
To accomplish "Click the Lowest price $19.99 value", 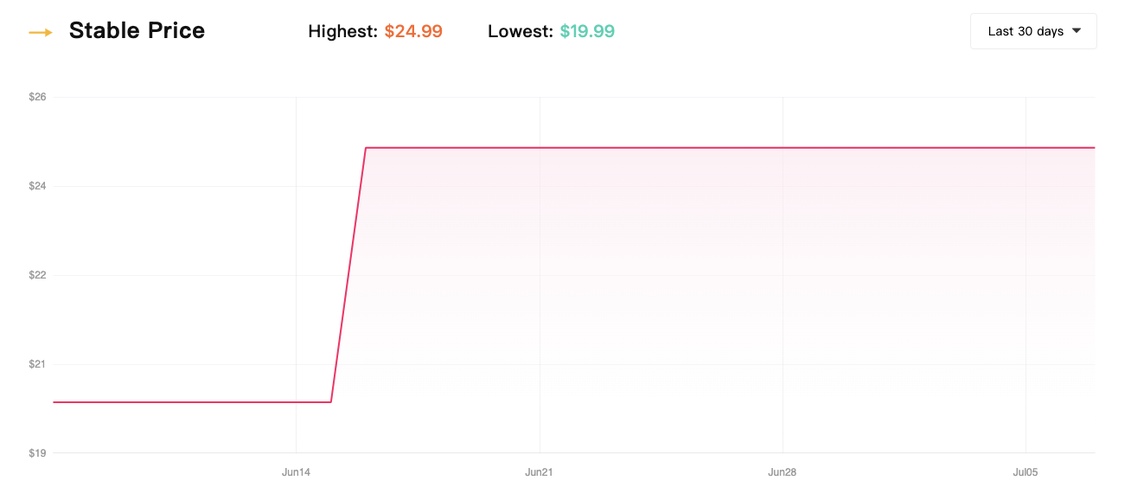I will (x=587, y=32).
